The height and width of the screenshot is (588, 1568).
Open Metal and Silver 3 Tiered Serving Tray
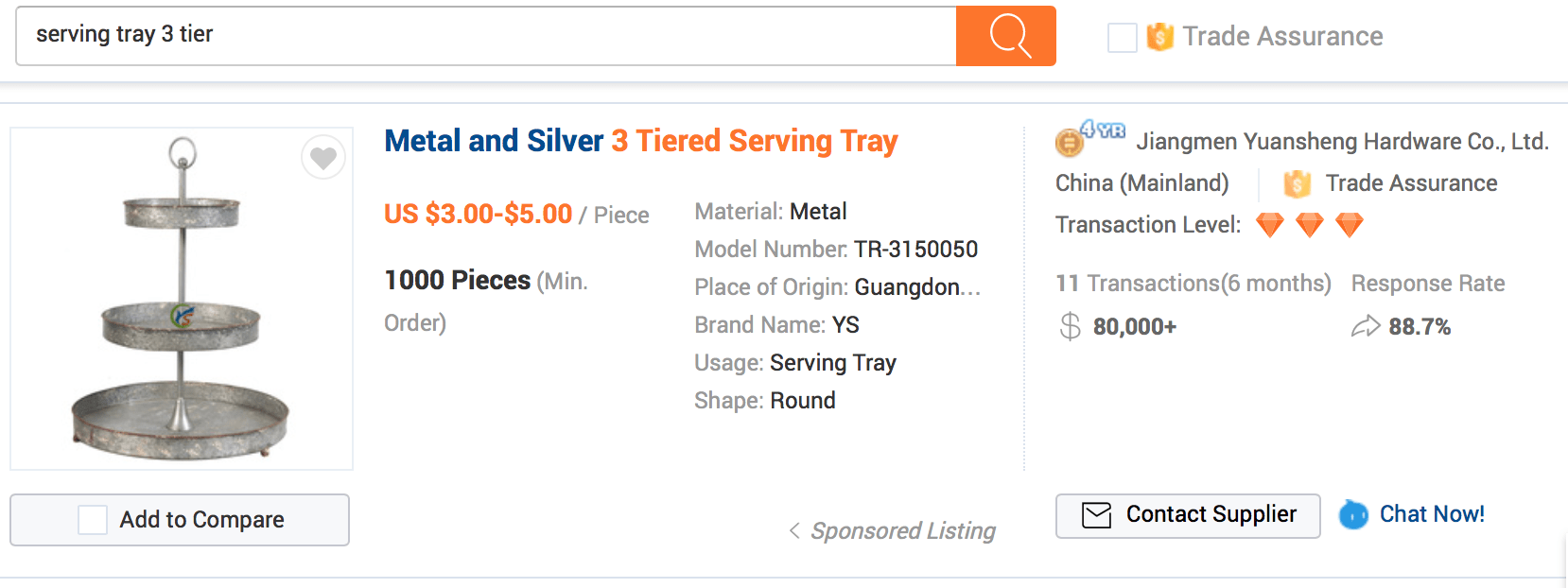coord(640,141)
